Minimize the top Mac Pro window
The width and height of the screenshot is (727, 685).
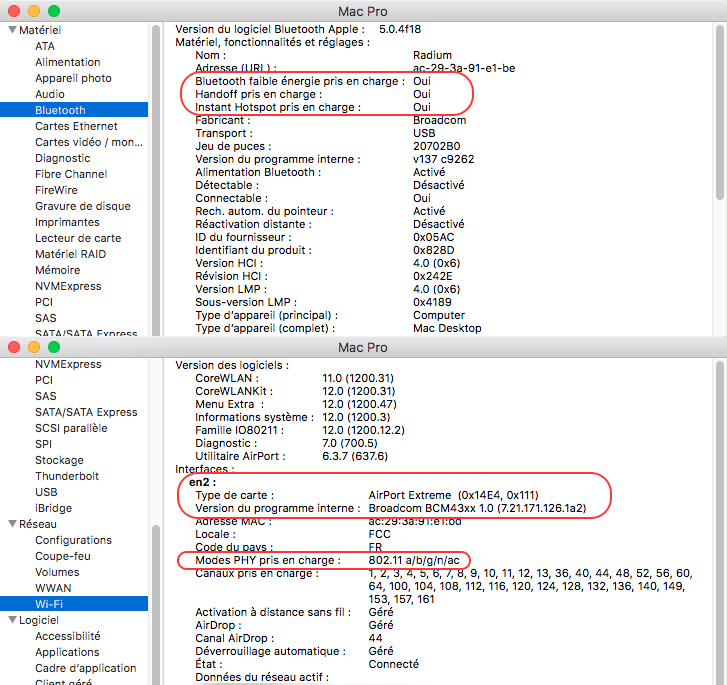coord(34,11)
